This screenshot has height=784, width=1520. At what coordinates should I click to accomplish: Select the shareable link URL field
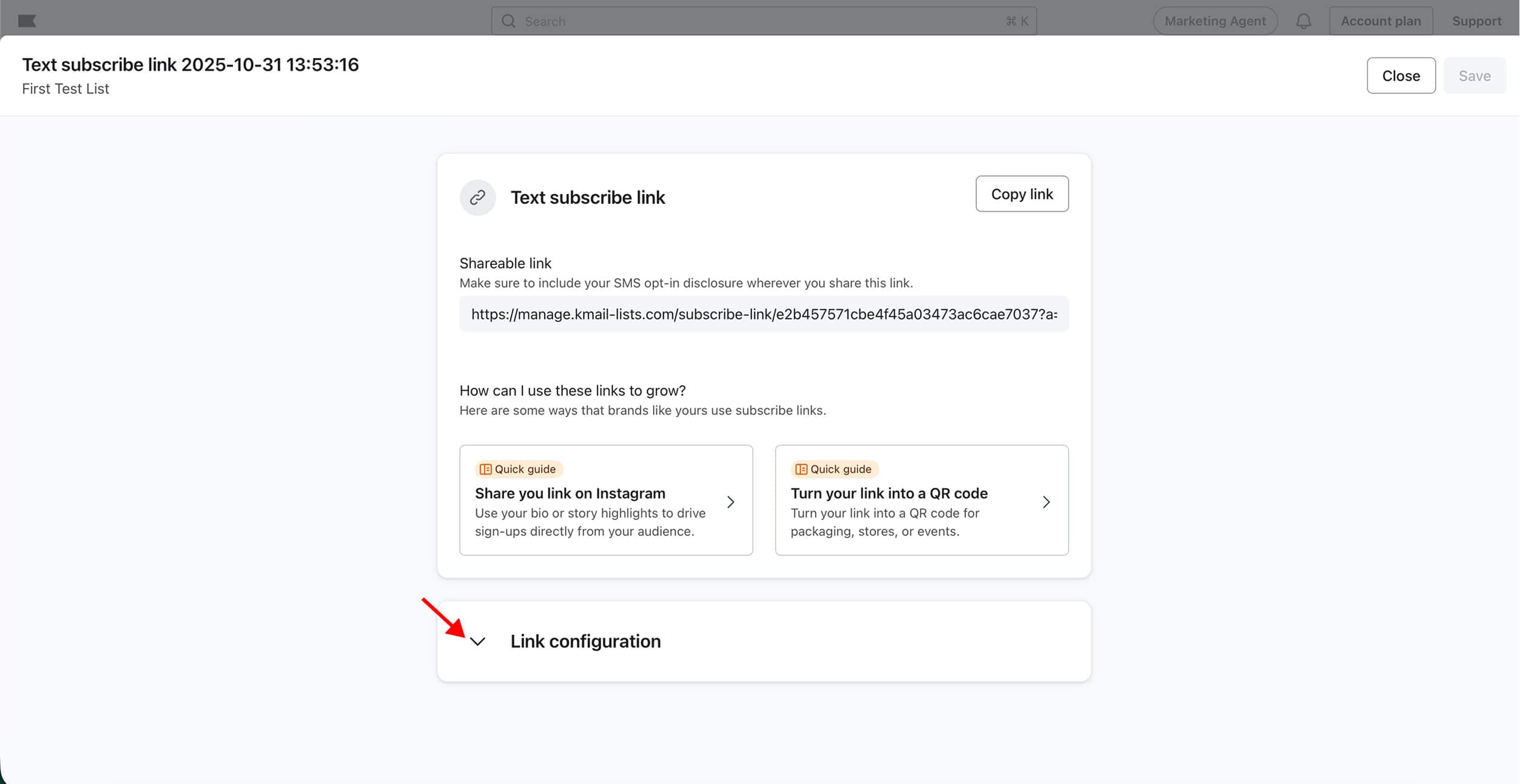click(x=764, y=314)
